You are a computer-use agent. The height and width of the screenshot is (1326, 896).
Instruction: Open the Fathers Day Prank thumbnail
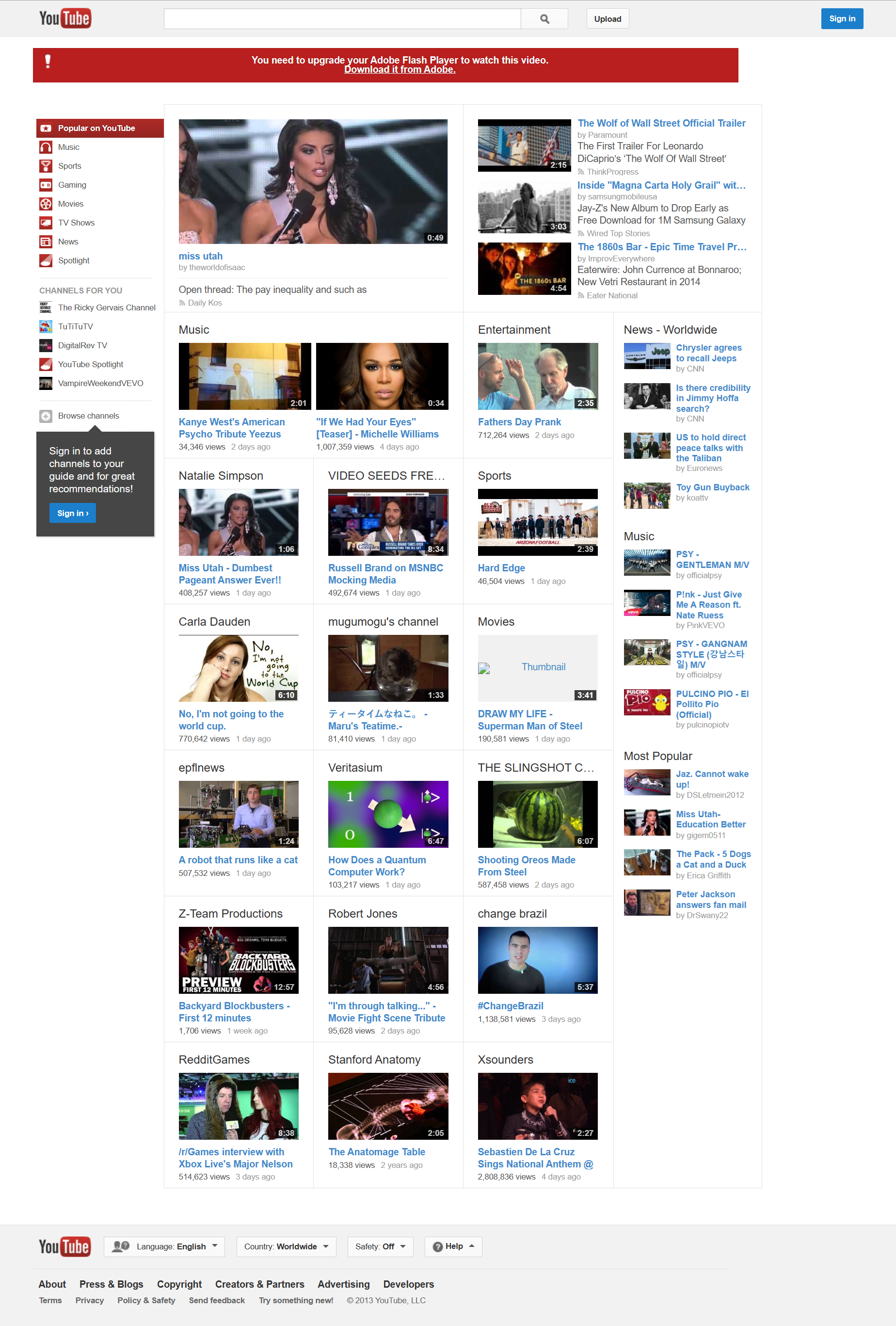coord(538,376)
